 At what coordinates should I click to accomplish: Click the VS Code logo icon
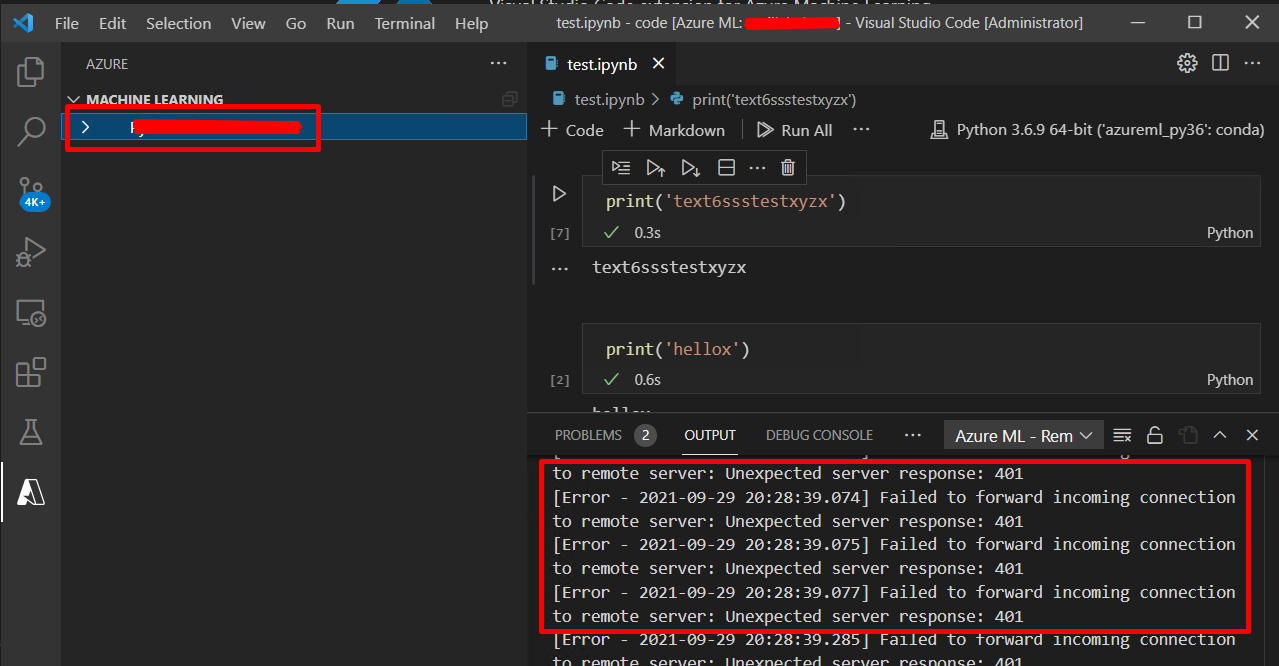point(24,22)
